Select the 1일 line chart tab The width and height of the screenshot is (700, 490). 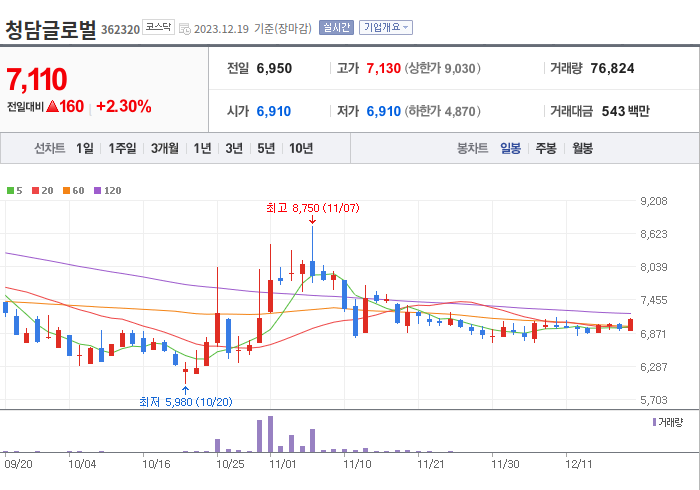click(85, 148)
